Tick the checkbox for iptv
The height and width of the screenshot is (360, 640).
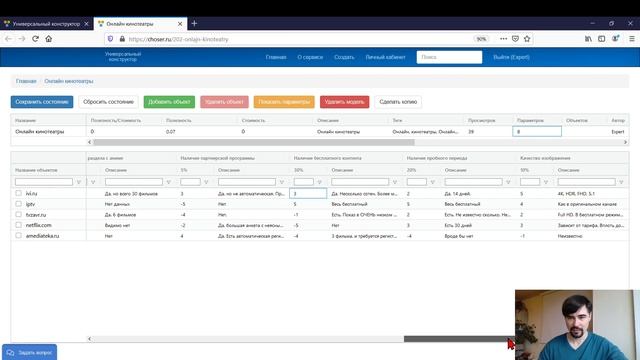(x=18, y=204)
